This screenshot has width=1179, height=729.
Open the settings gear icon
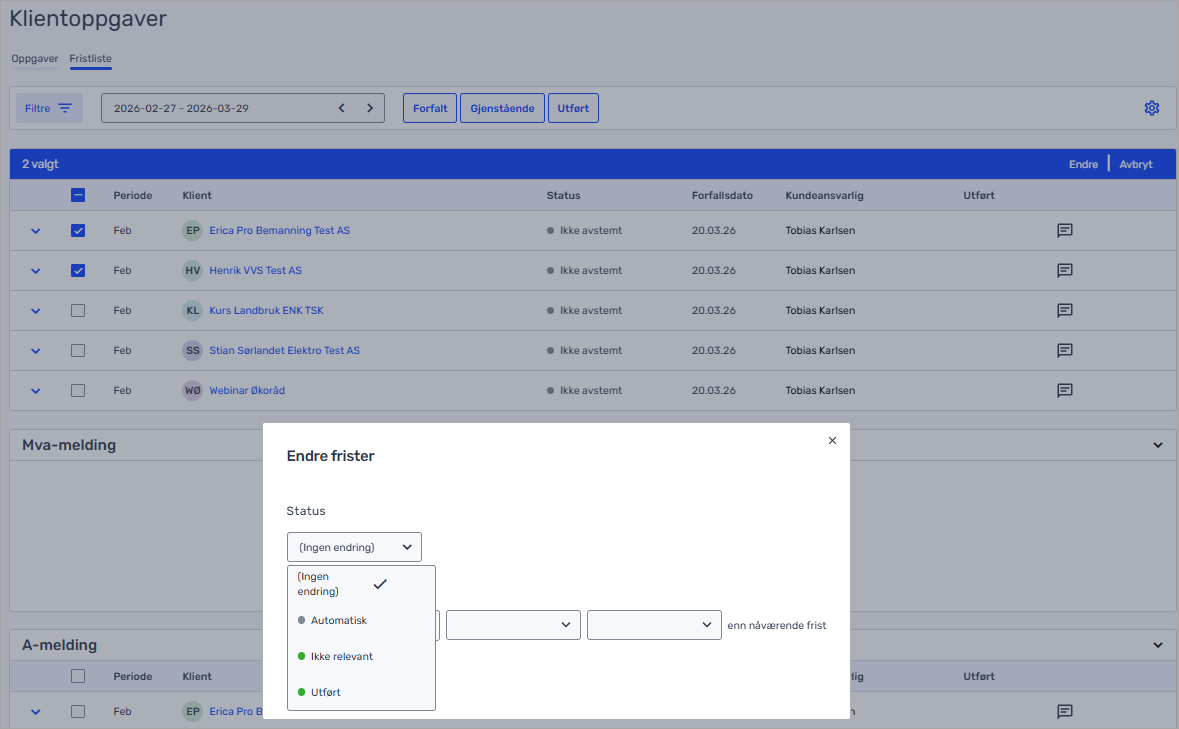1151,108
